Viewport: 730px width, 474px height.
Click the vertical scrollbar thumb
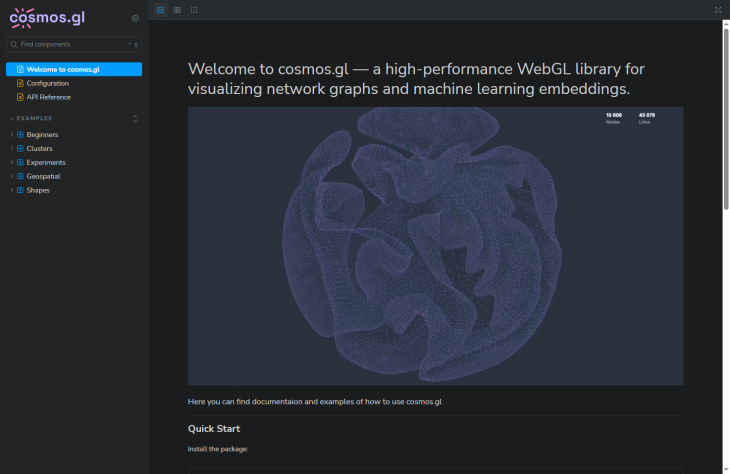726,119
